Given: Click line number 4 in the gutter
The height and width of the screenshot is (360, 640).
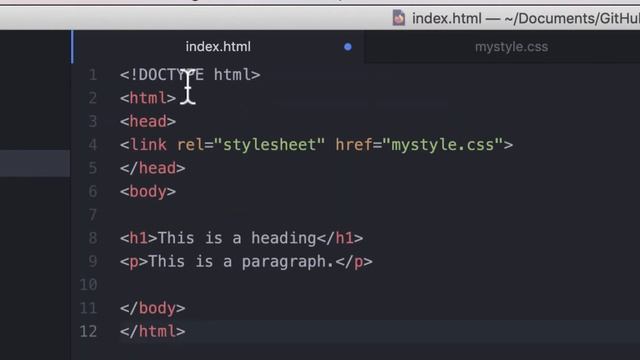Looking at the screenshot, I should pyautogui.click(x=93, y=145).
